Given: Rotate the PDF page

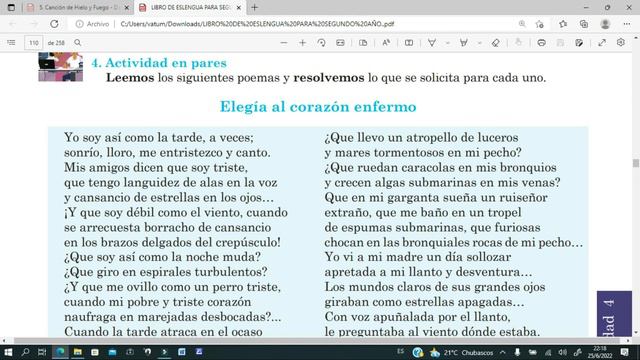Looking at the screenshot, I should pyautogui.click(x=321, y=43).
